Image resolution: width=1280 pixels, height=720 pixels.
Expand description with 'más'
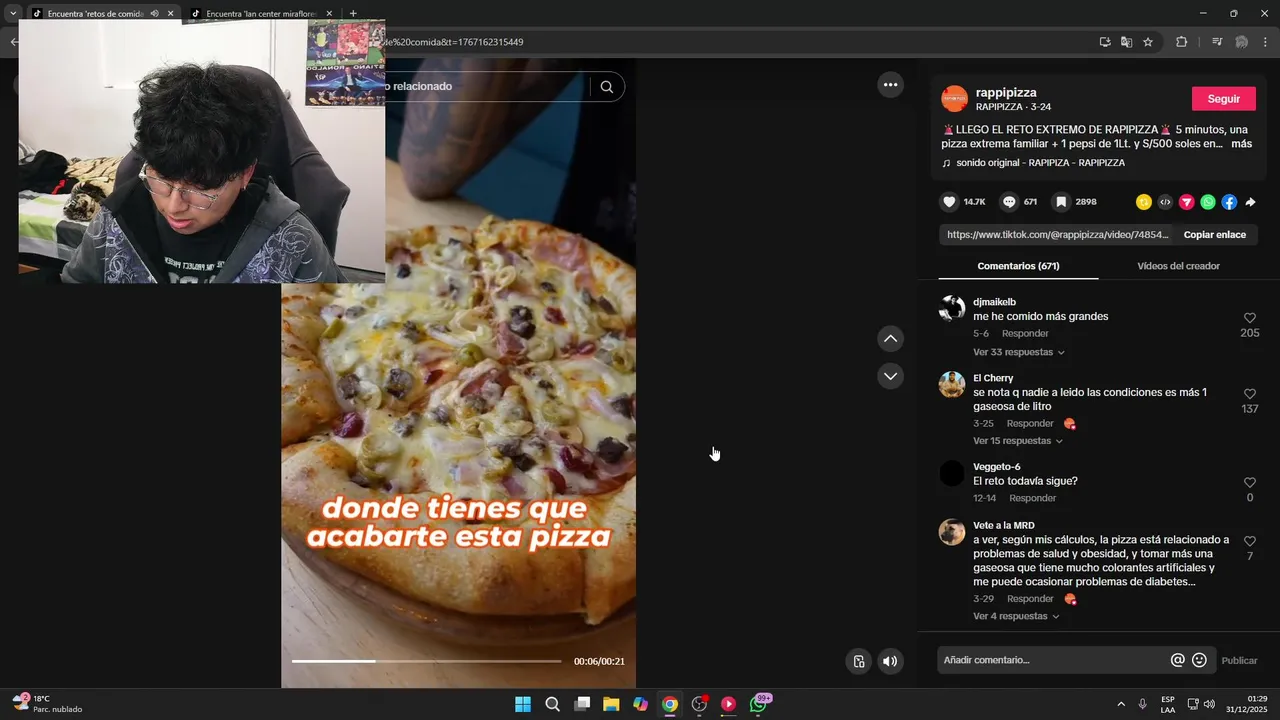[x=1241, y=144]
